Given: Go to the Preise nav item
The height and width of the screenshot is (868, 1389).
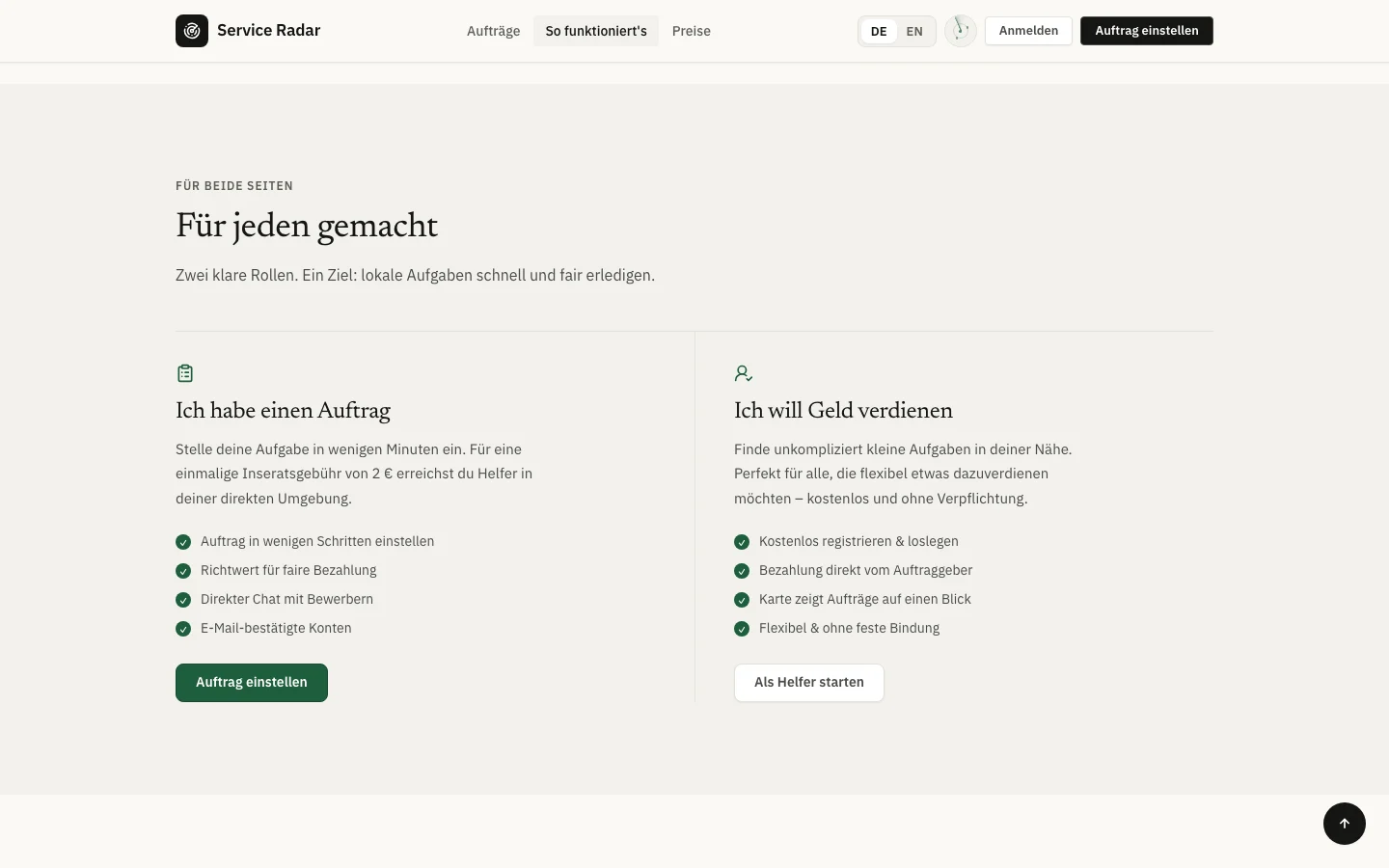Looking at the screenshot, I should click(692, 31).
